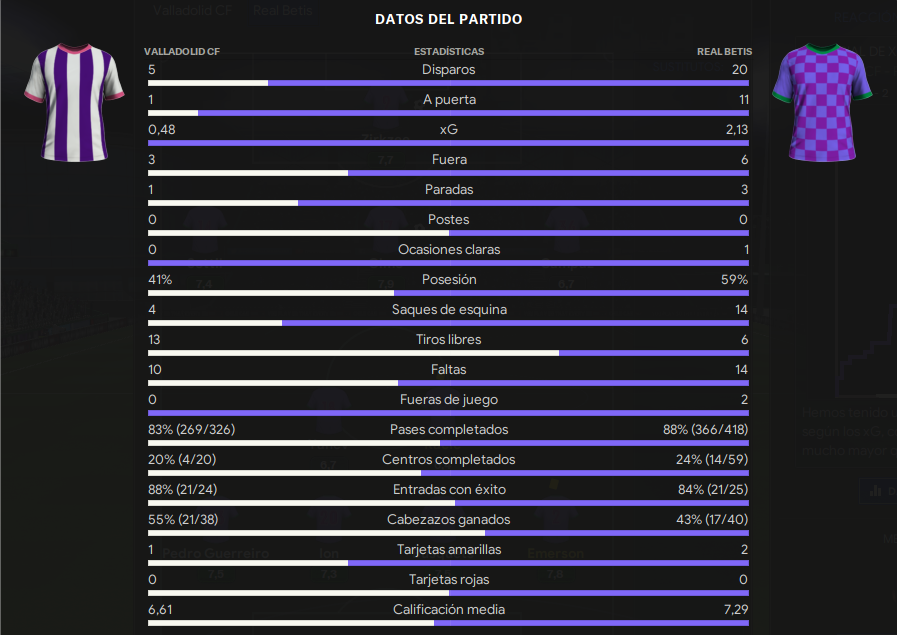Click the DATOS DEL PARTIDO title
The image size is (897, 635).
(448, 19)
